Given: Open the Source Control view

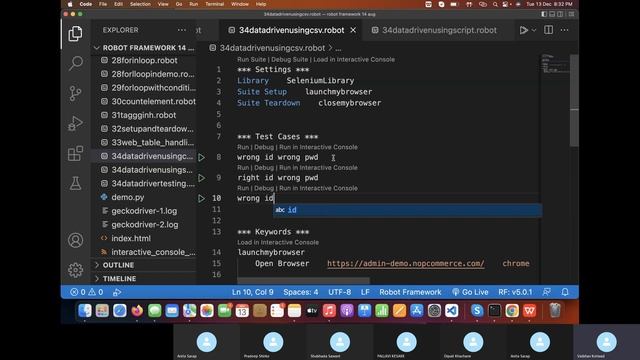Looking at the screenshot, I should pyautogui.click(x=76, y=93).
